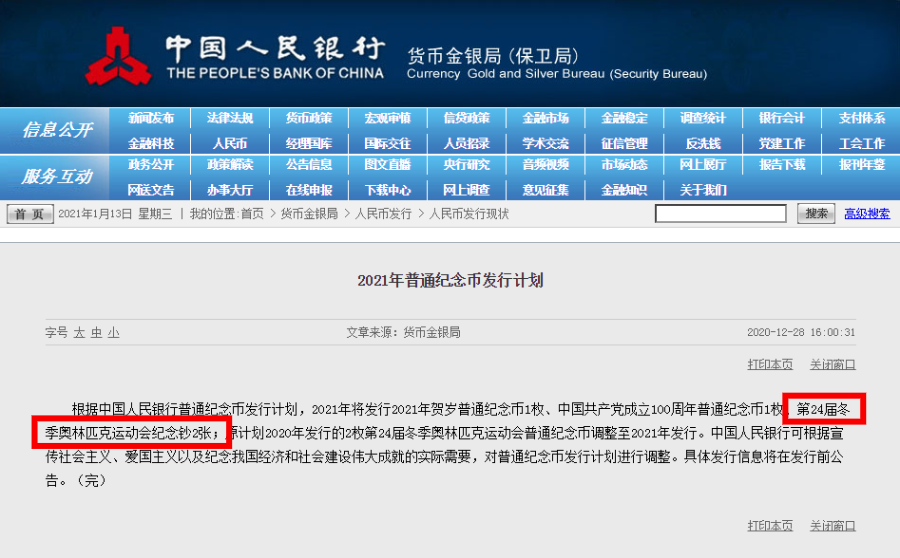Set font size to 大
The height and width of the screenshot is (558, 900).
point(79,333)
